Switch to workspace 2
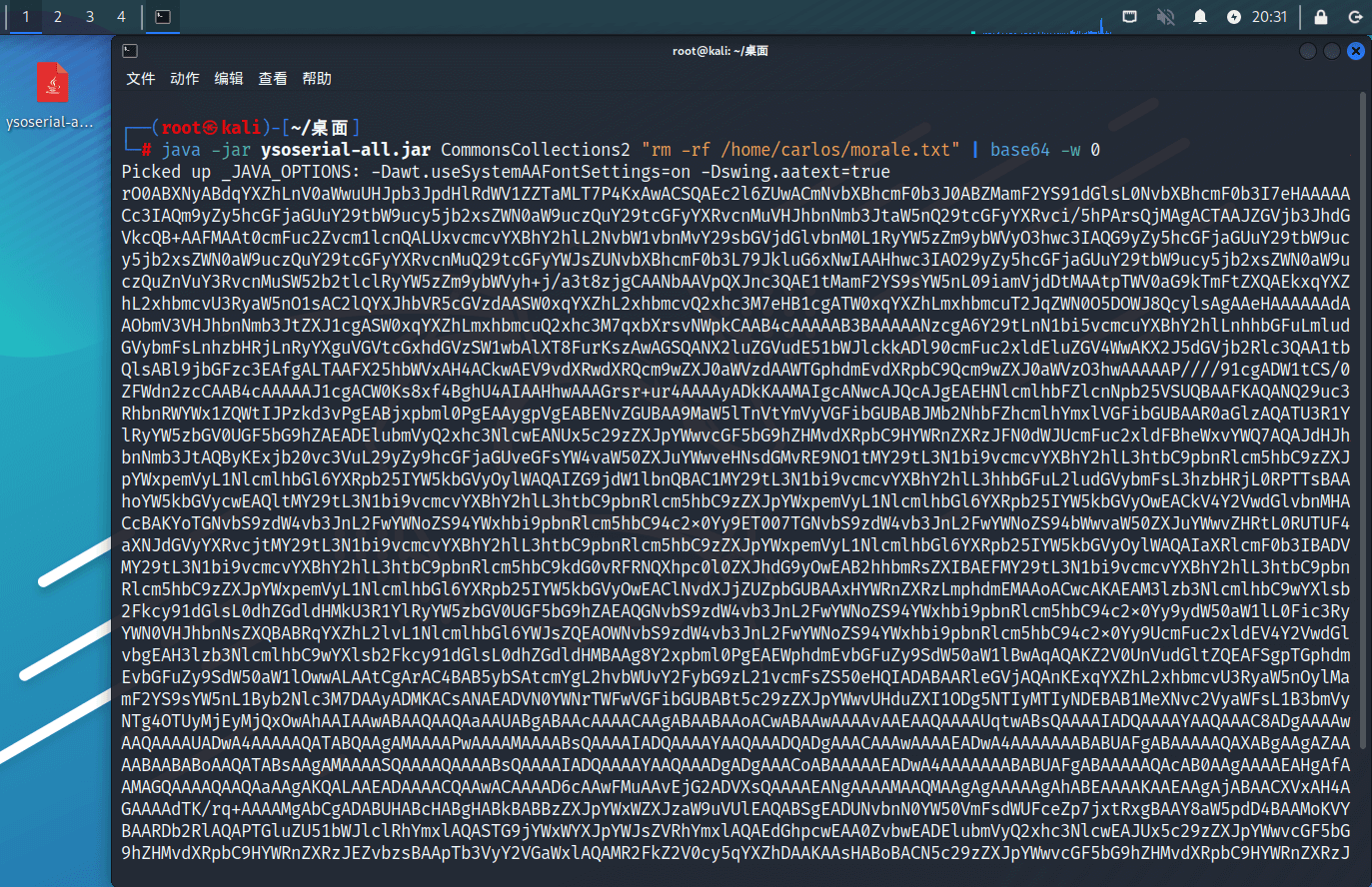The image size is (1372, 887). [x=58, y=17]
